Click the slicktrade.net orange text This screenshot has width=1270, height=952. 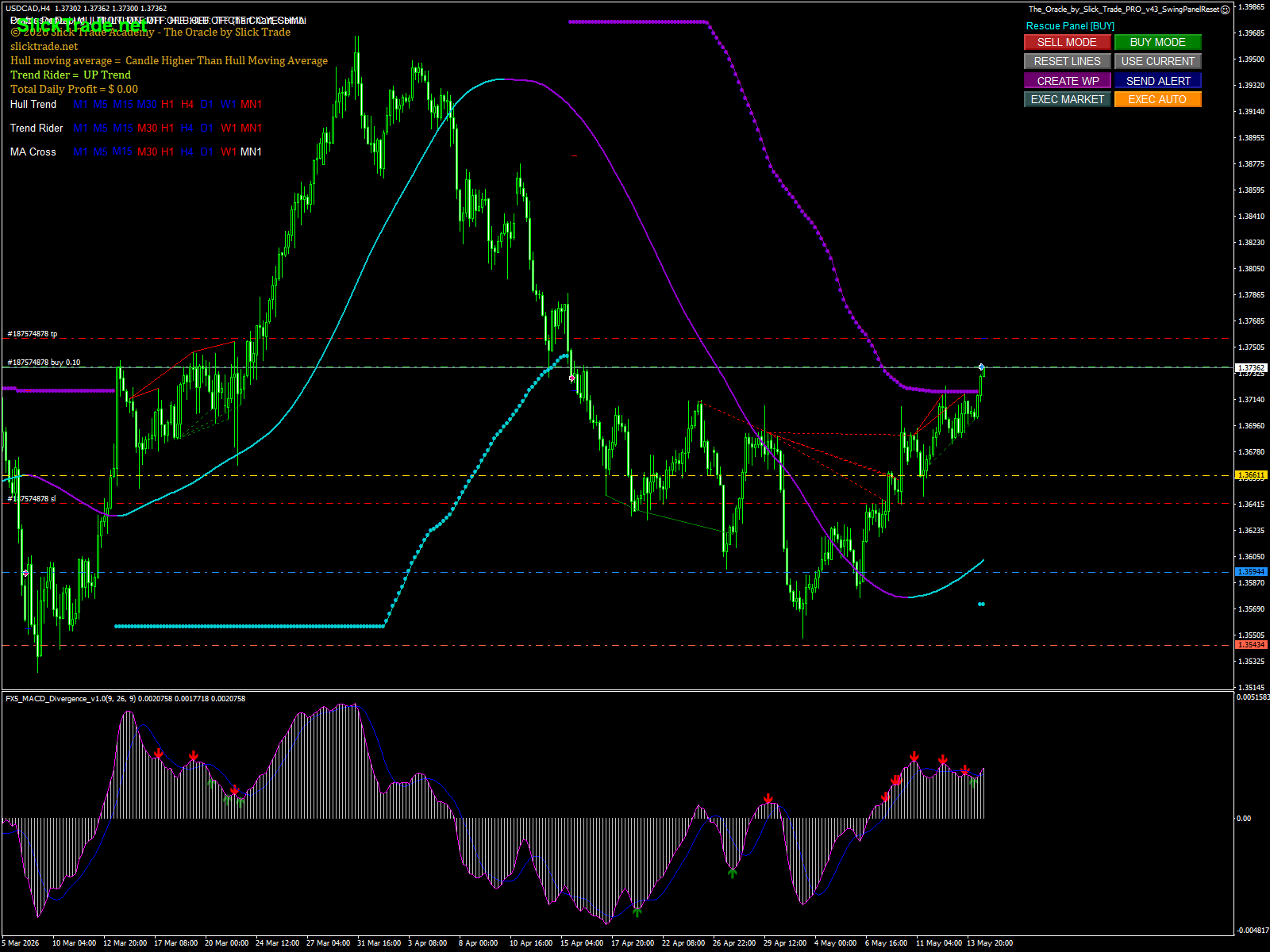44,47
